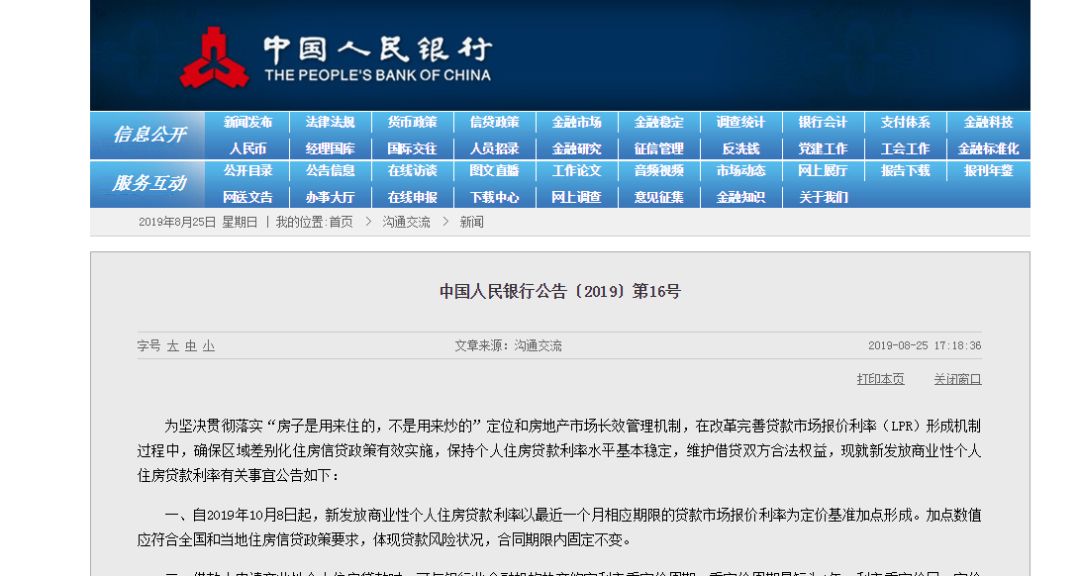Go to 新闻发布 in the navigation

[248, 123]
